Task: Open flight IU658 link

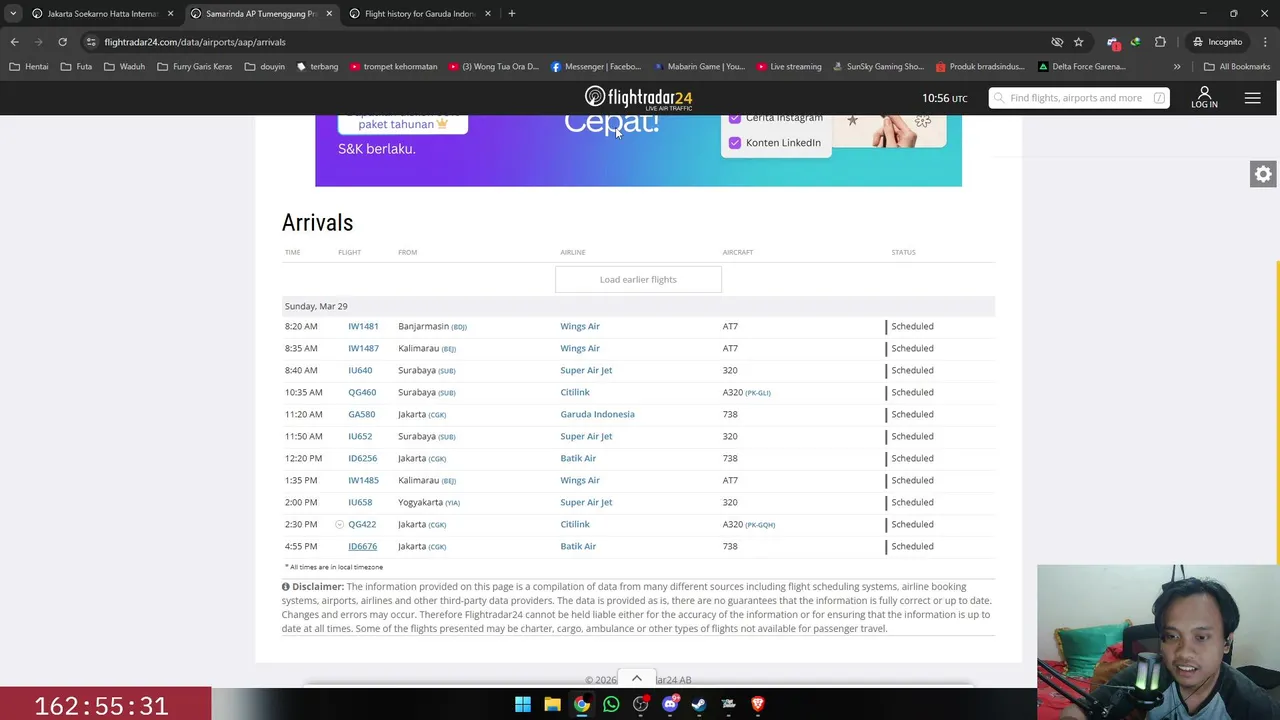Action: [x=360, y=502]
